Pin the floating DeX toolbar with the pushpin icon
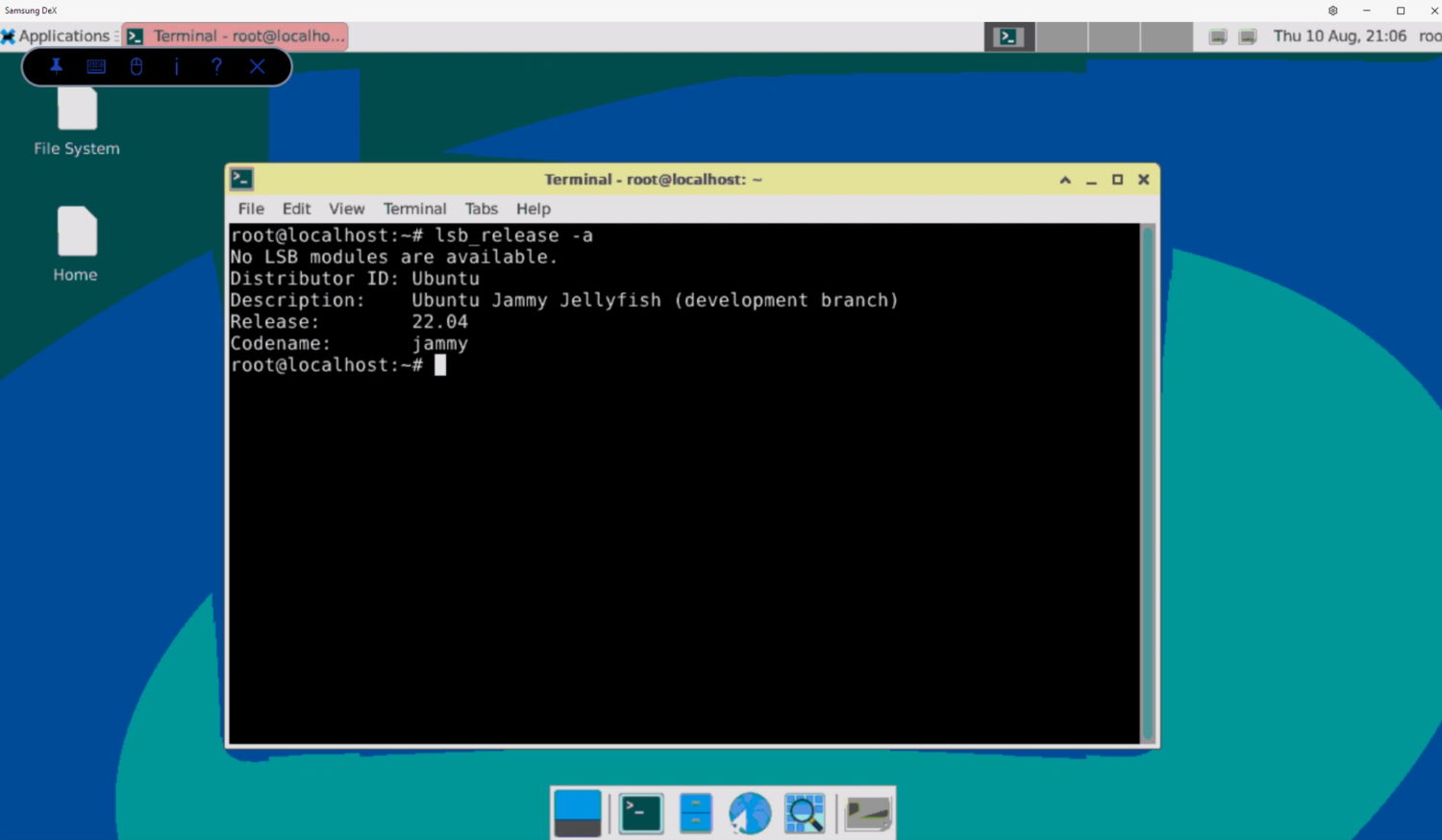1442x840 pixels. coord(56,66)
